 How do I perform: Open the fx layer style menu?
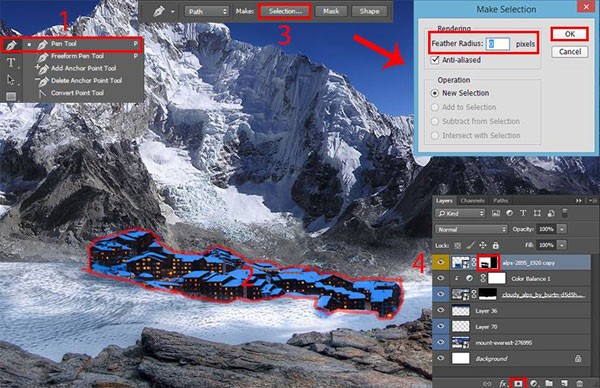(503, 383)
